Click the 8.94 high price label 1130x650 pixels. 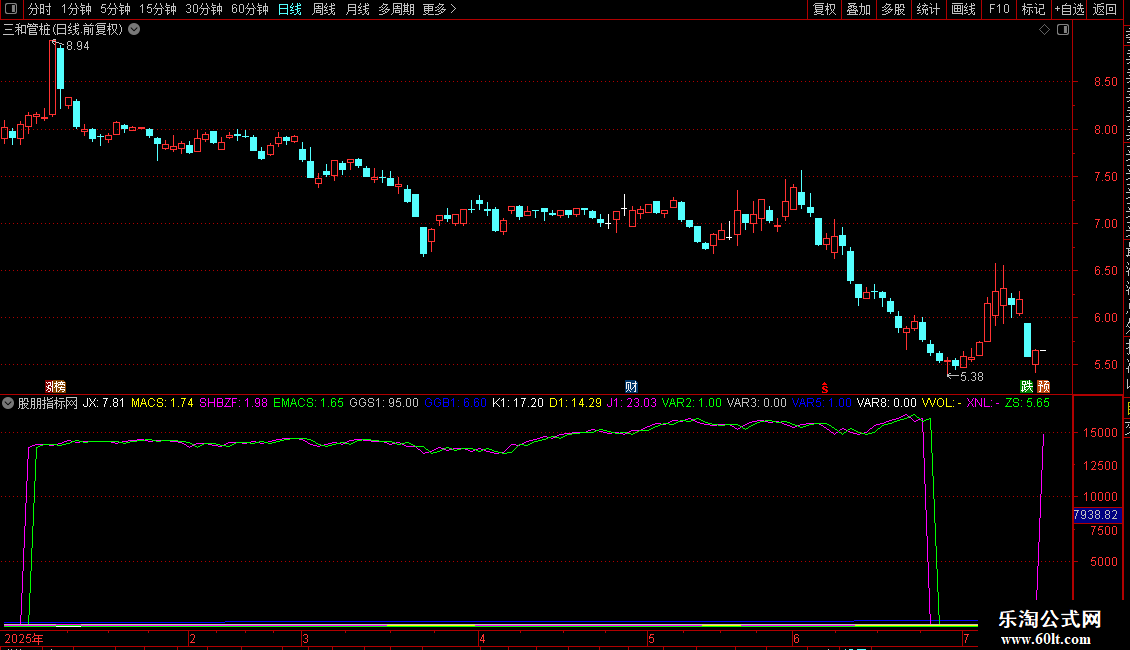click(78, 46)
